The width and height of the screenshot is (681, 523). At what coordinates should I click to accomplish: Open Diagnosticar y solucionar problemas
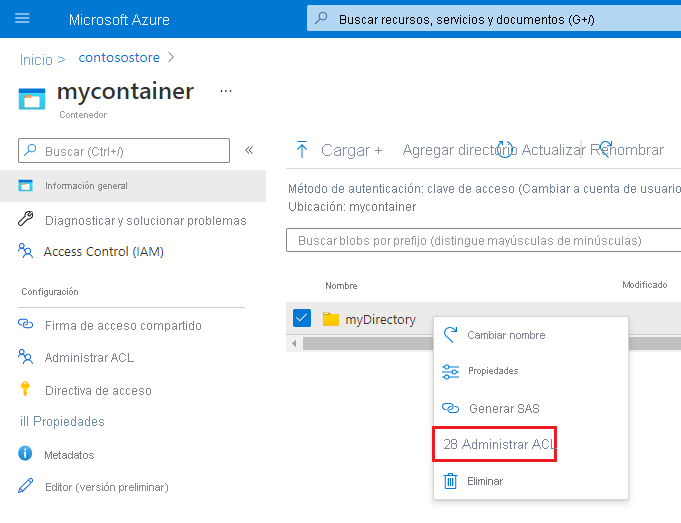point(145,221)
